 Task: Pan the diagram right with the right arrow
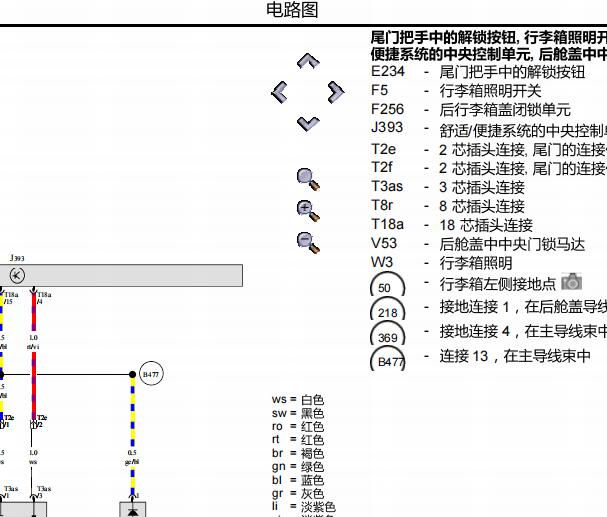click(336, 92)
